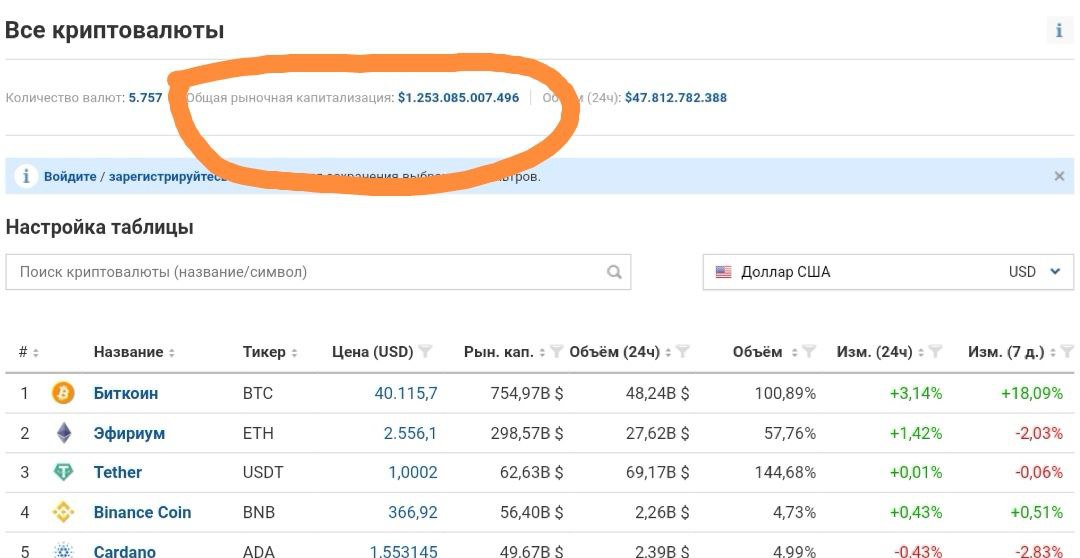Screen dimensions: 1080x558
Task: Click the Bitcoin coin logo
Action: point(63,393)
